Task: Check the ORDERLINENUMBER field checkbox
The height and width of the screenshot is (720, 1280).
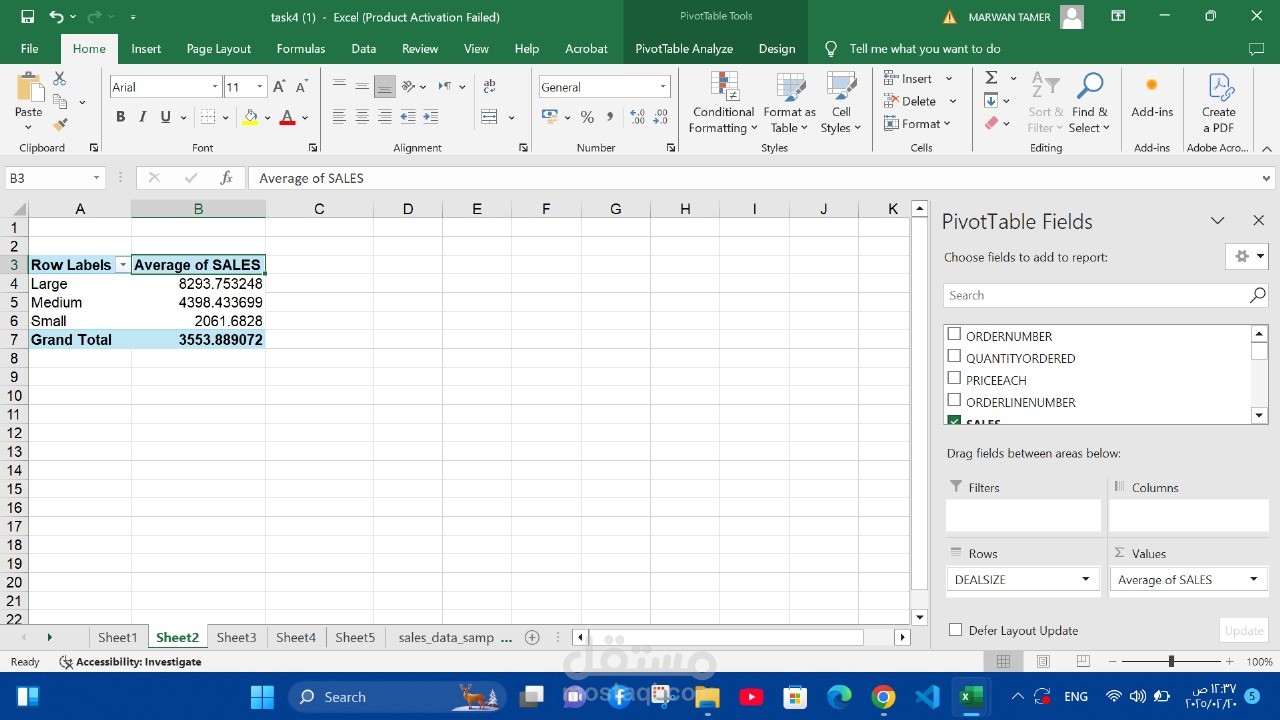Action: click(954, 401)
